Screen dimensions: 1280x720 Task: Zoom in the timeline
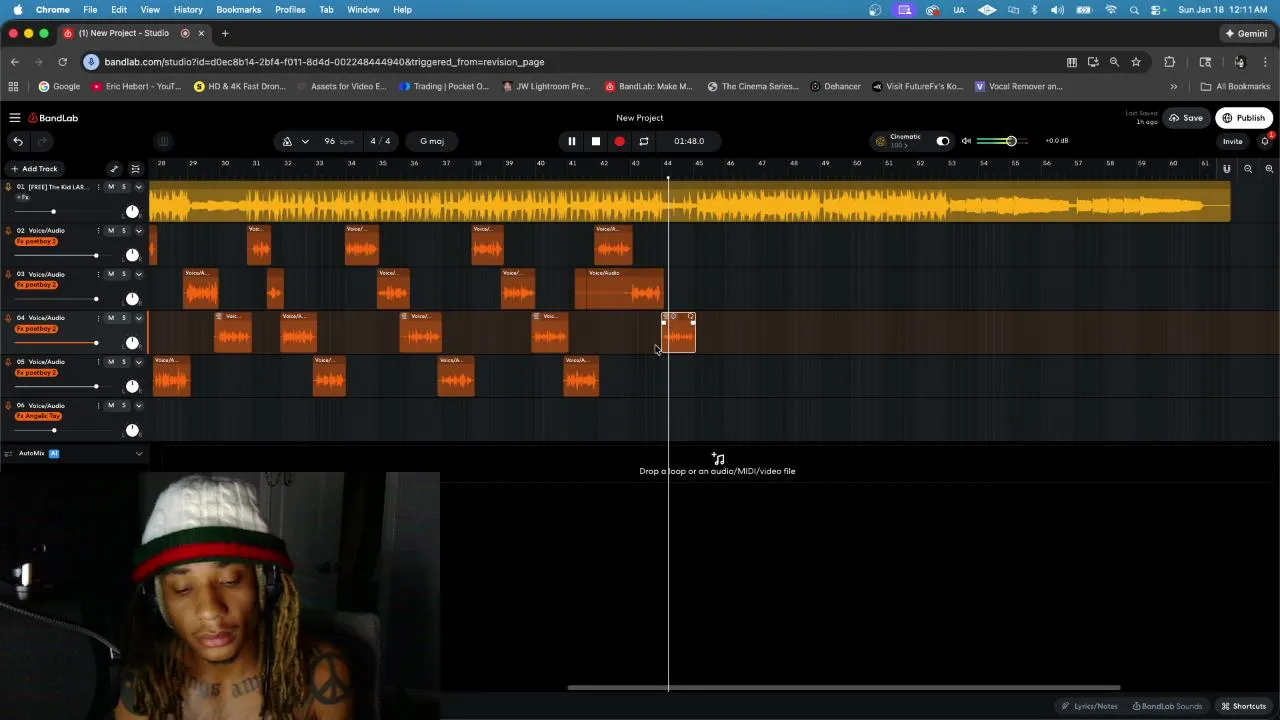(x=1269, y=169)
